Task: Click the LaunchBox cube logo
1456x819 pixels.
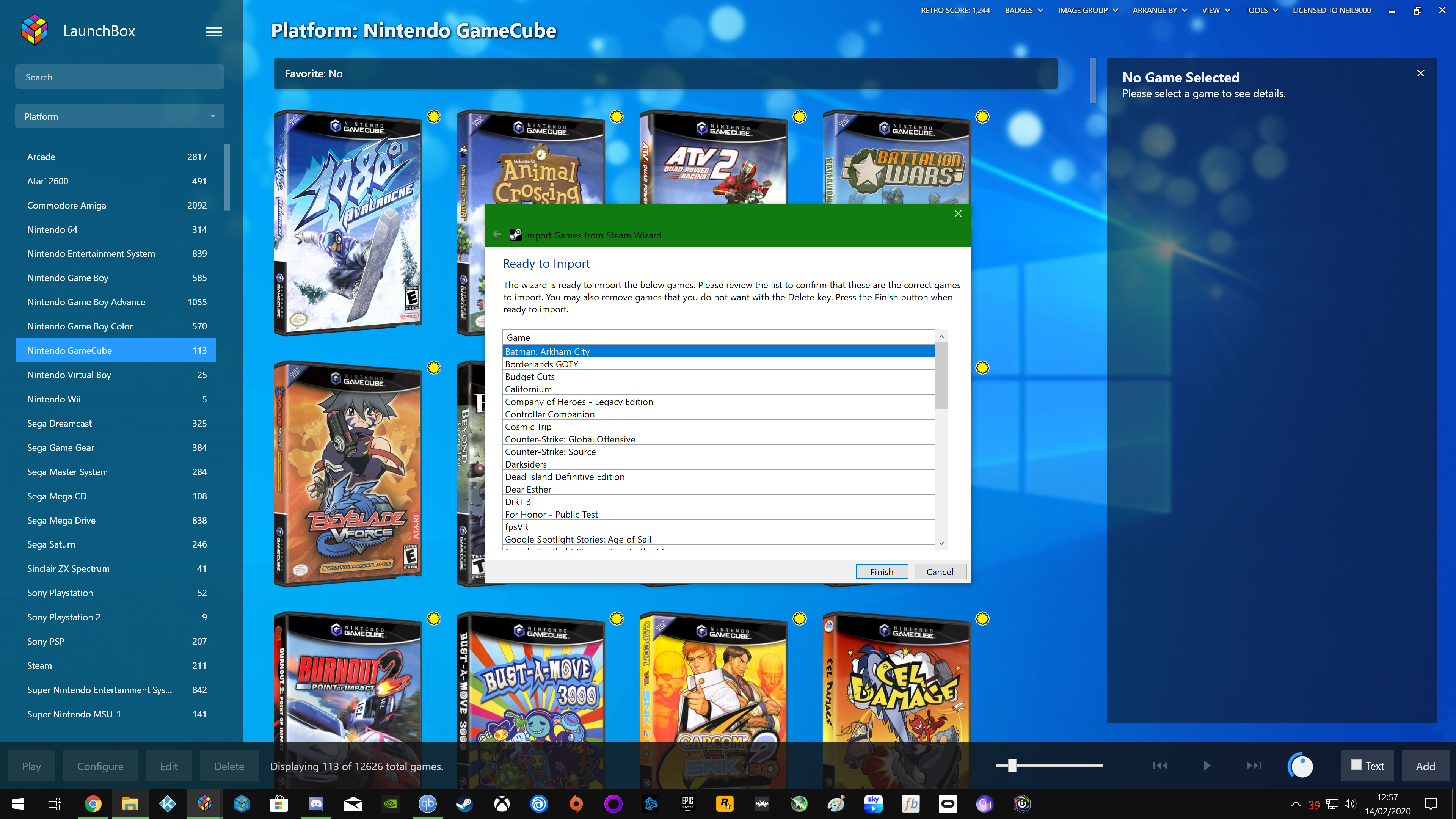Action: [35, 30]
